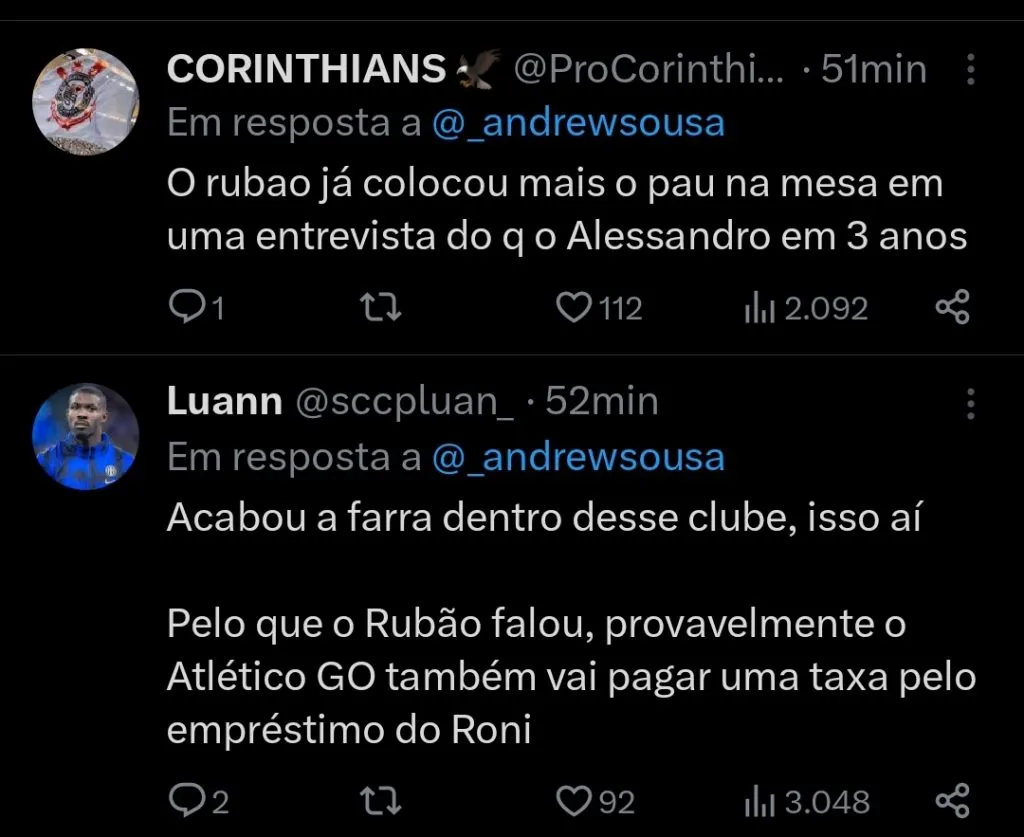Share Luann's tweet via the share icon

click(953, 800)
